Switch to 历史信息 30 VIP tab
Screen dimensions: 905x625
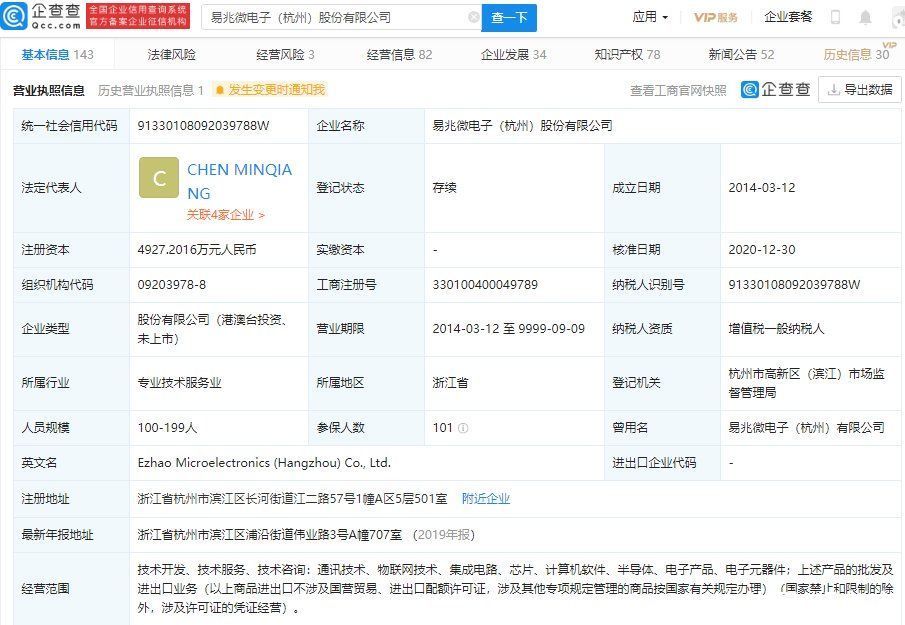click(857, 54)
